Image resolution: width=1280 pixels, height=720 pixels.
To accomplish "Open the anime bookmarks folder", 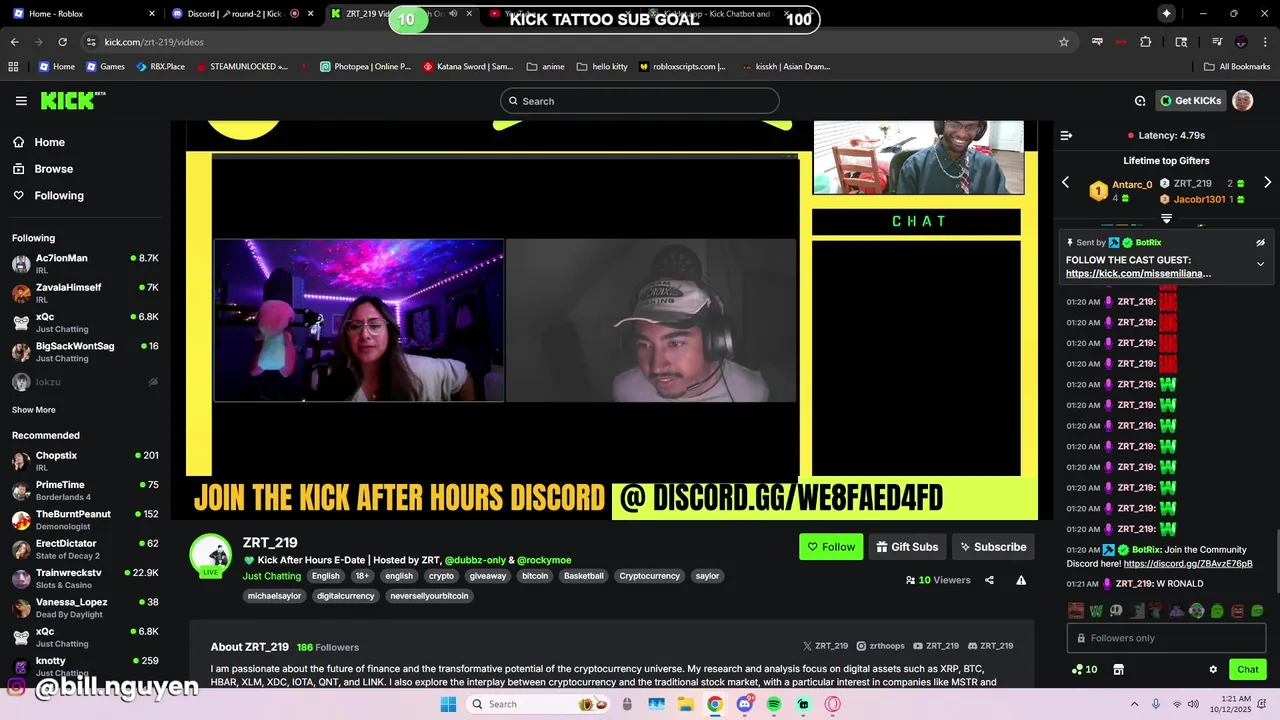I will (546, 66).
